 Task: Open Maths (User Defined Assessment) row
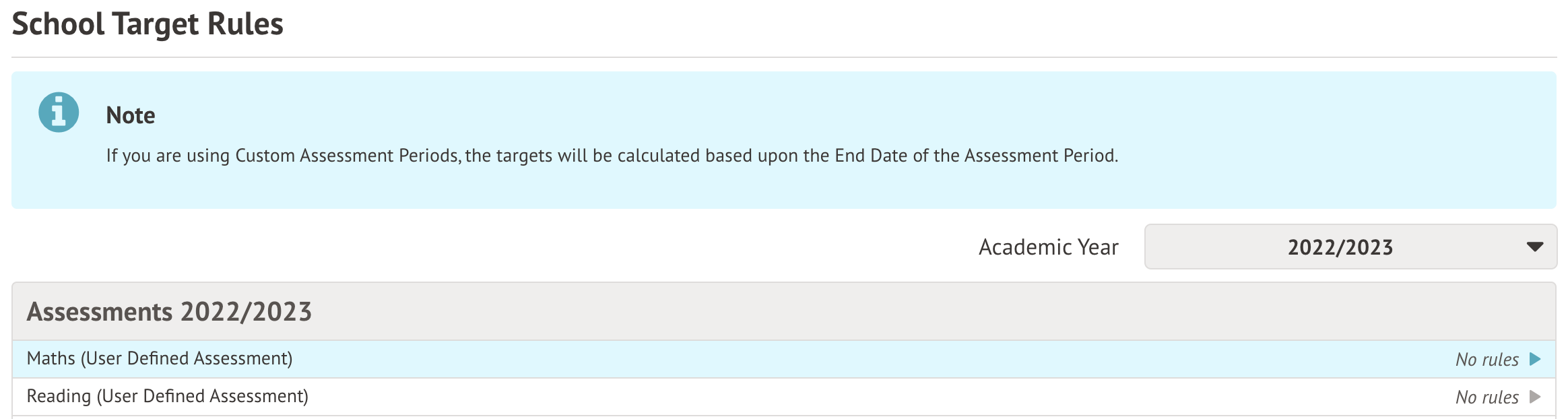click(x=160, y=358)
